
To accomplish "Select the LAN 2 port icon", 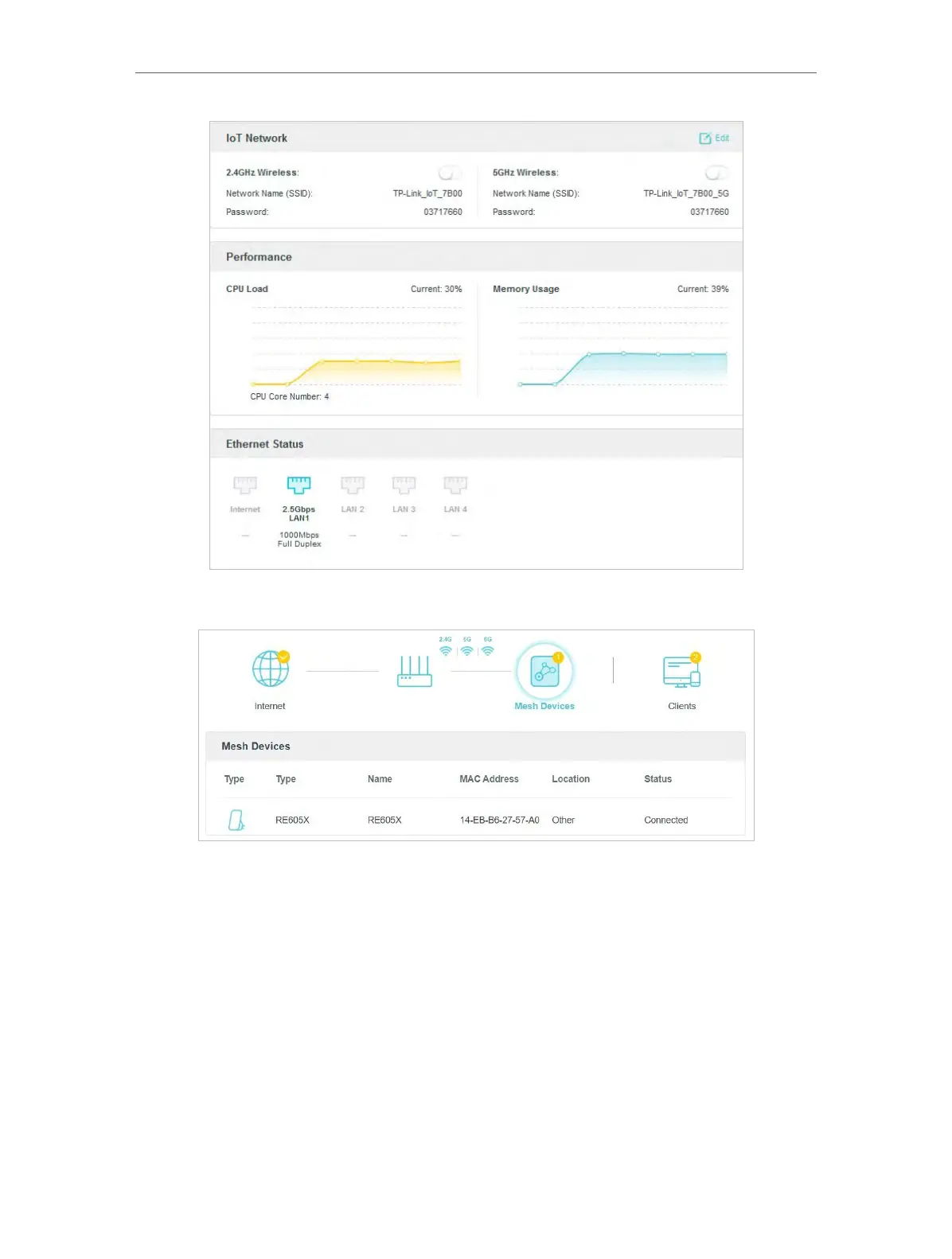I will pyautogui.click(x=353, y=485).
